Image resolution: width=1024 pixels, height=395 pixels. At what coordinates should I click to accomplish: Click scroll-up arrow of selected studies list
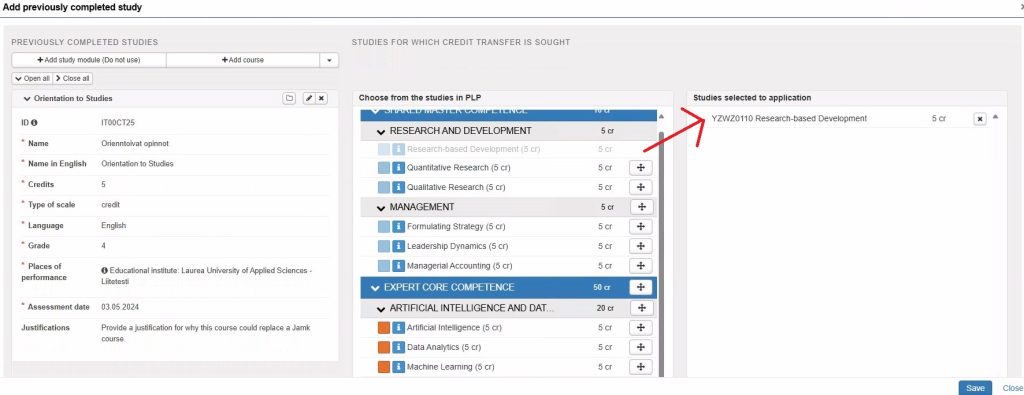(x=995, y=117)
